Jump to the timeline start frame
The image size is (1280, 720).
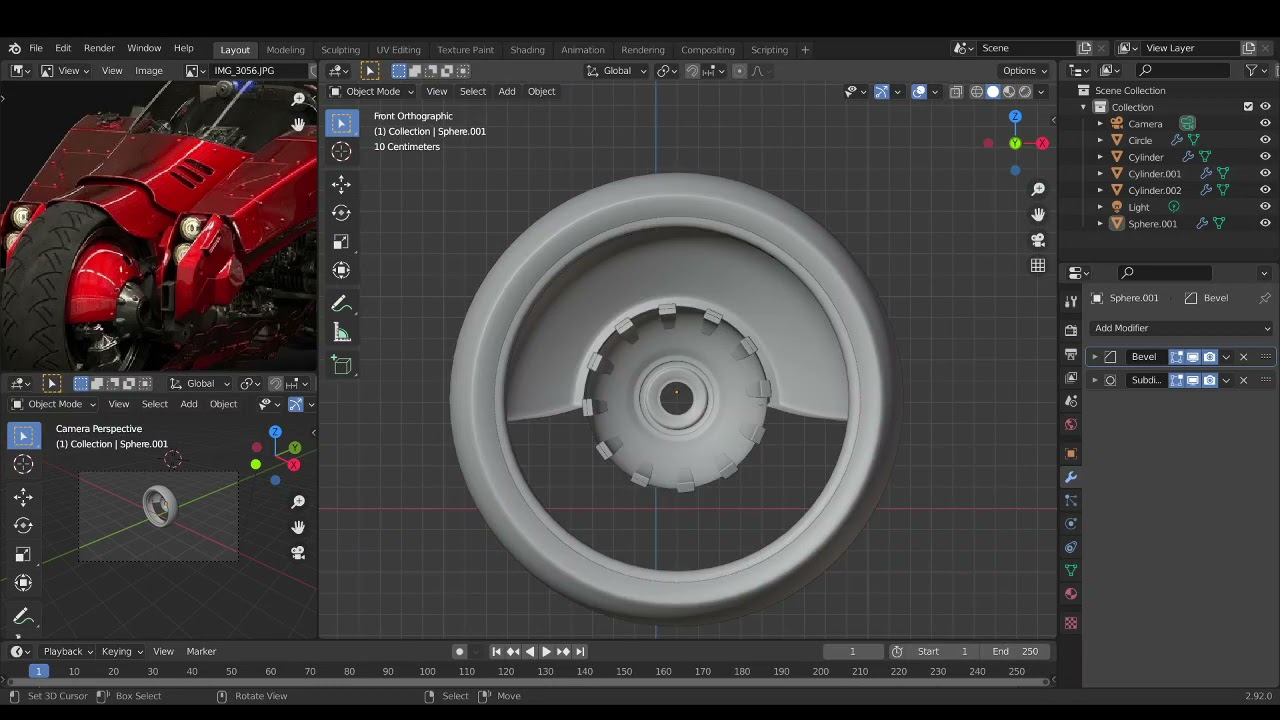pyautogui.click(x=496, y=651)
